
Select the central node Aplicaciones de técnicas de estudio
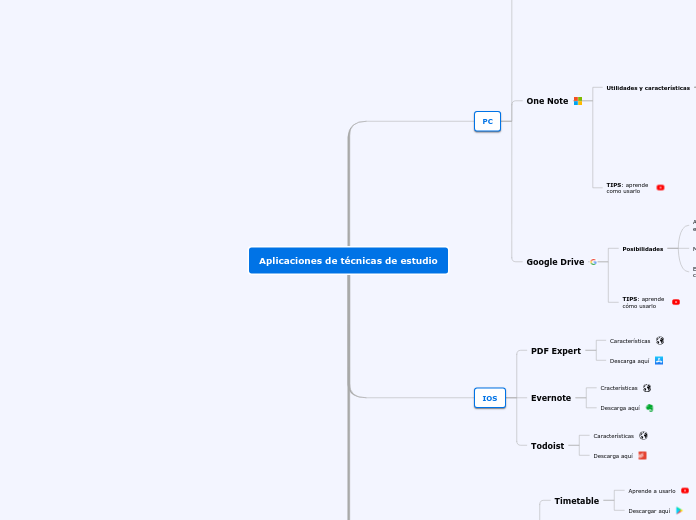348,261
